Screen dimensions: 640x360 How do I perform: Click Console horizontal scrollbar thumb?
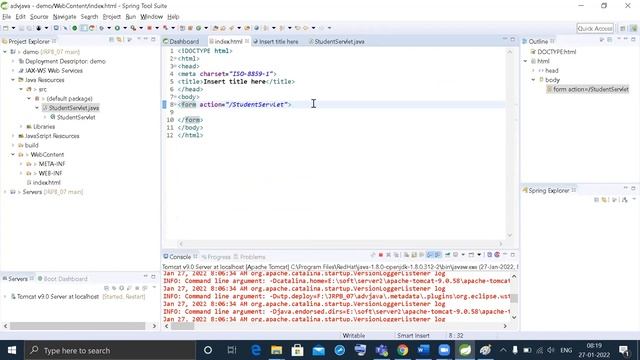point(182,326)
